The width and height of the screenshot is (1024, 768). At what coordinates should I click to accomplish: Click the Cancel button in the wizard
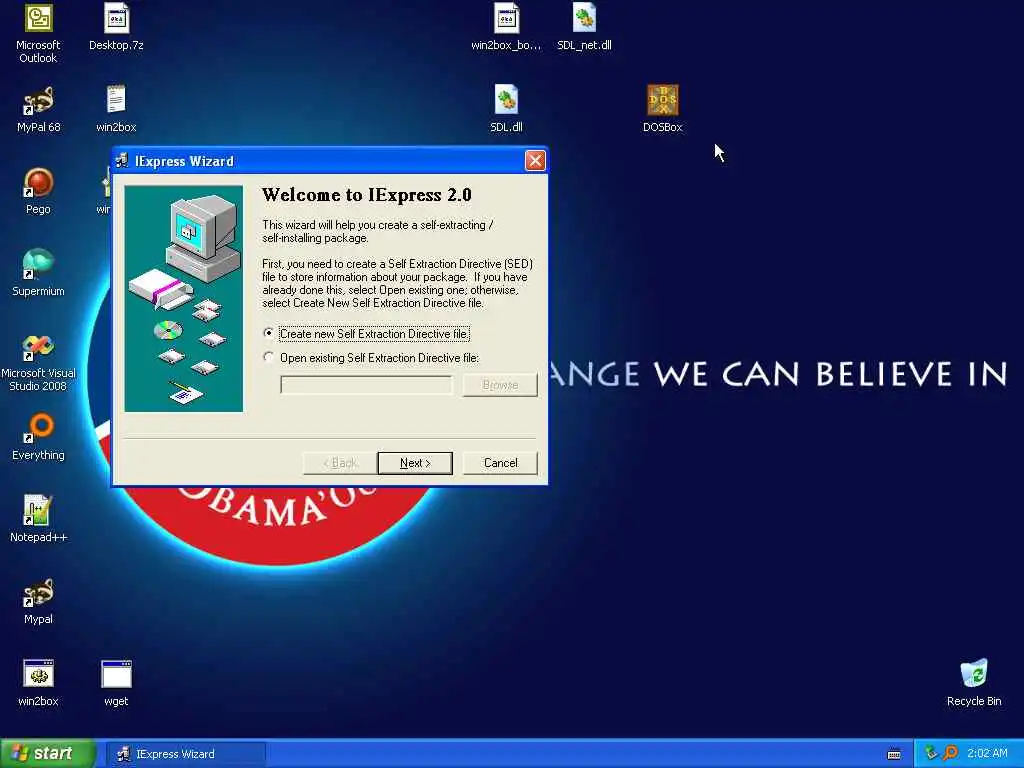(x=500, y=463)
